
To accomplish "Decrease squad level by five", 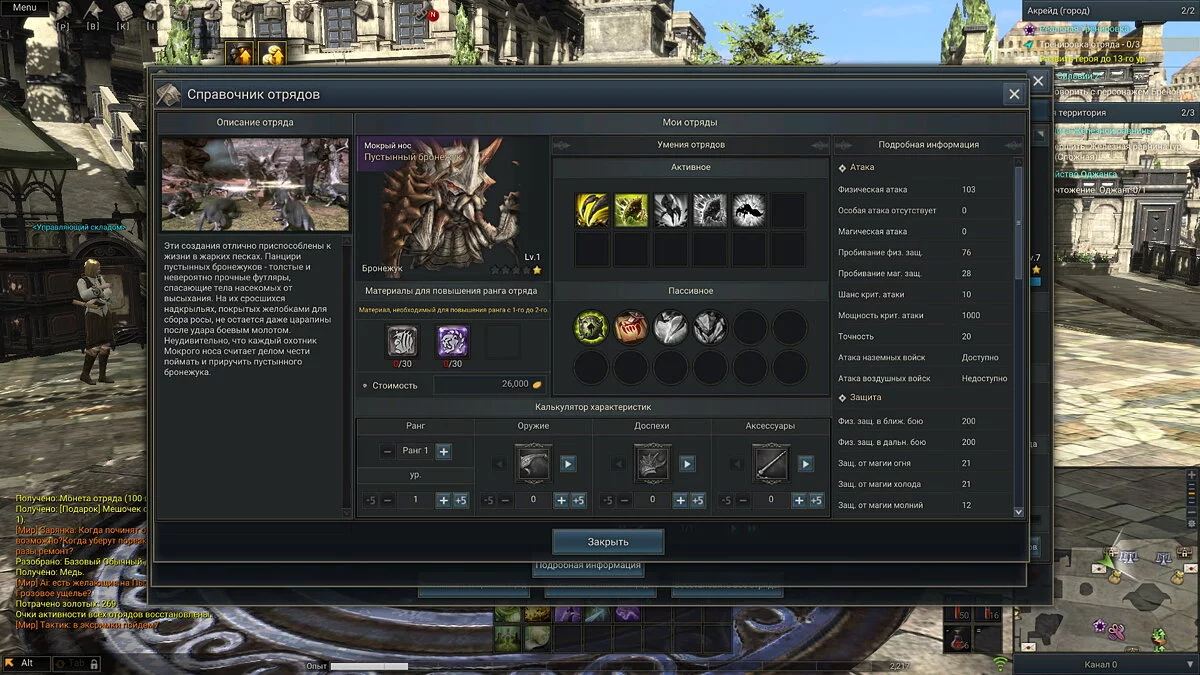I will 370,500.
